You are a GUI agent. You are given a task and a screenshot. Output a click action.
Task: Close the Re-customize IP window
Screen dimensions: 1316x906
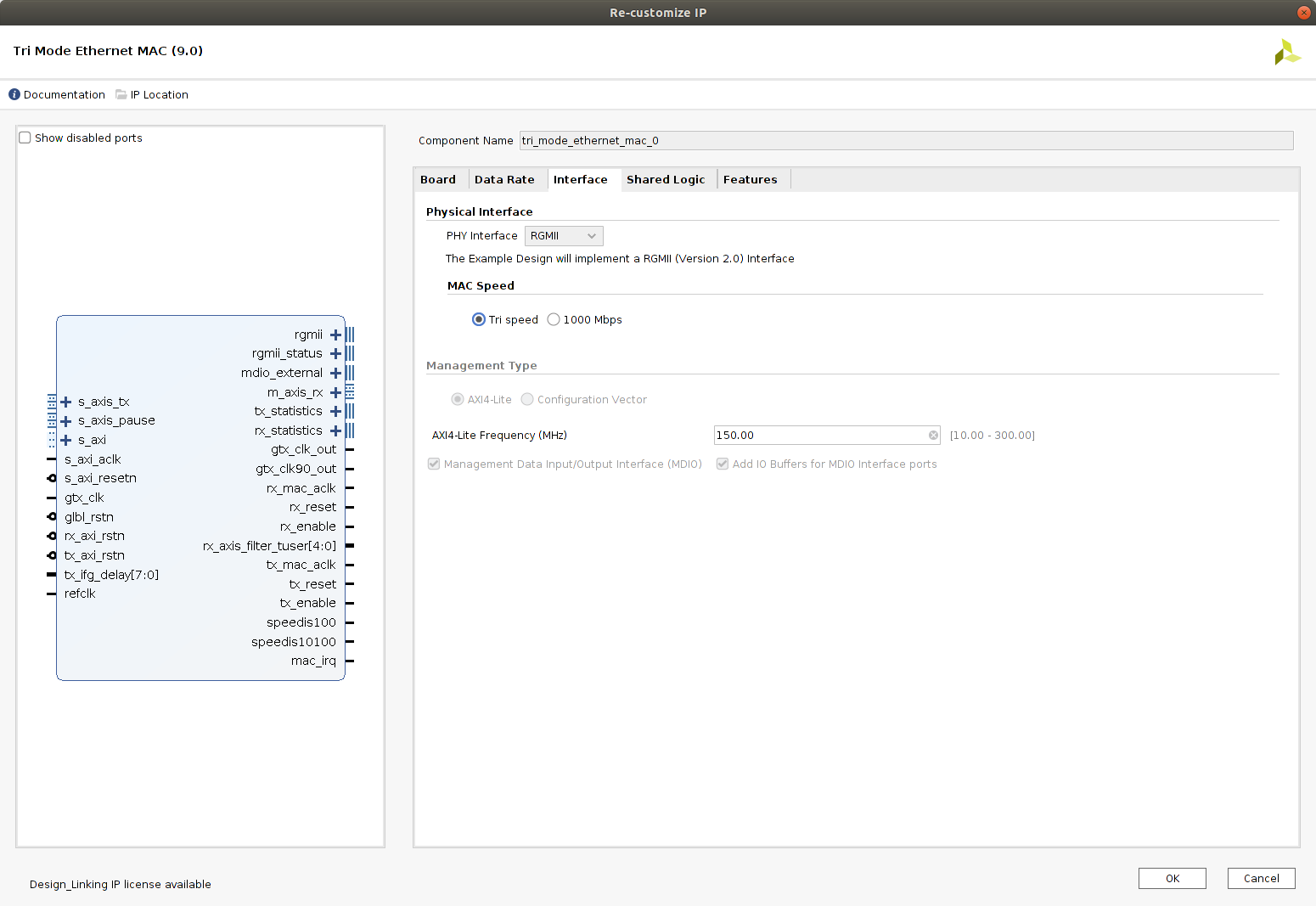[1304, 13]
